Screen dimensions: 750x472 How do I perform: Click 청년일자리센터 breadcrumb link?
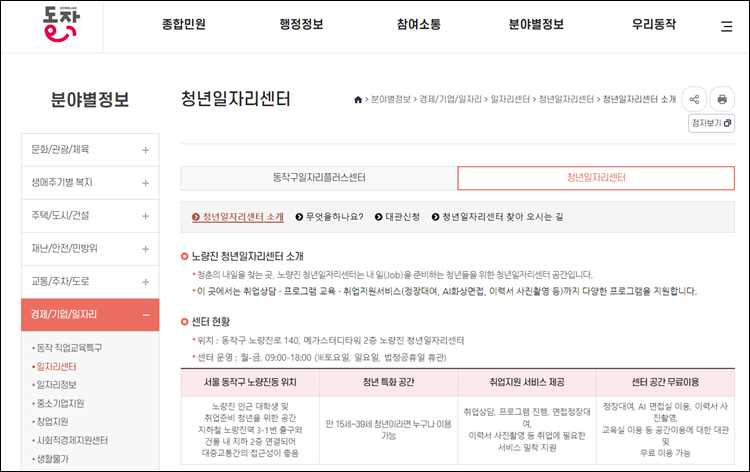(566, 99)
